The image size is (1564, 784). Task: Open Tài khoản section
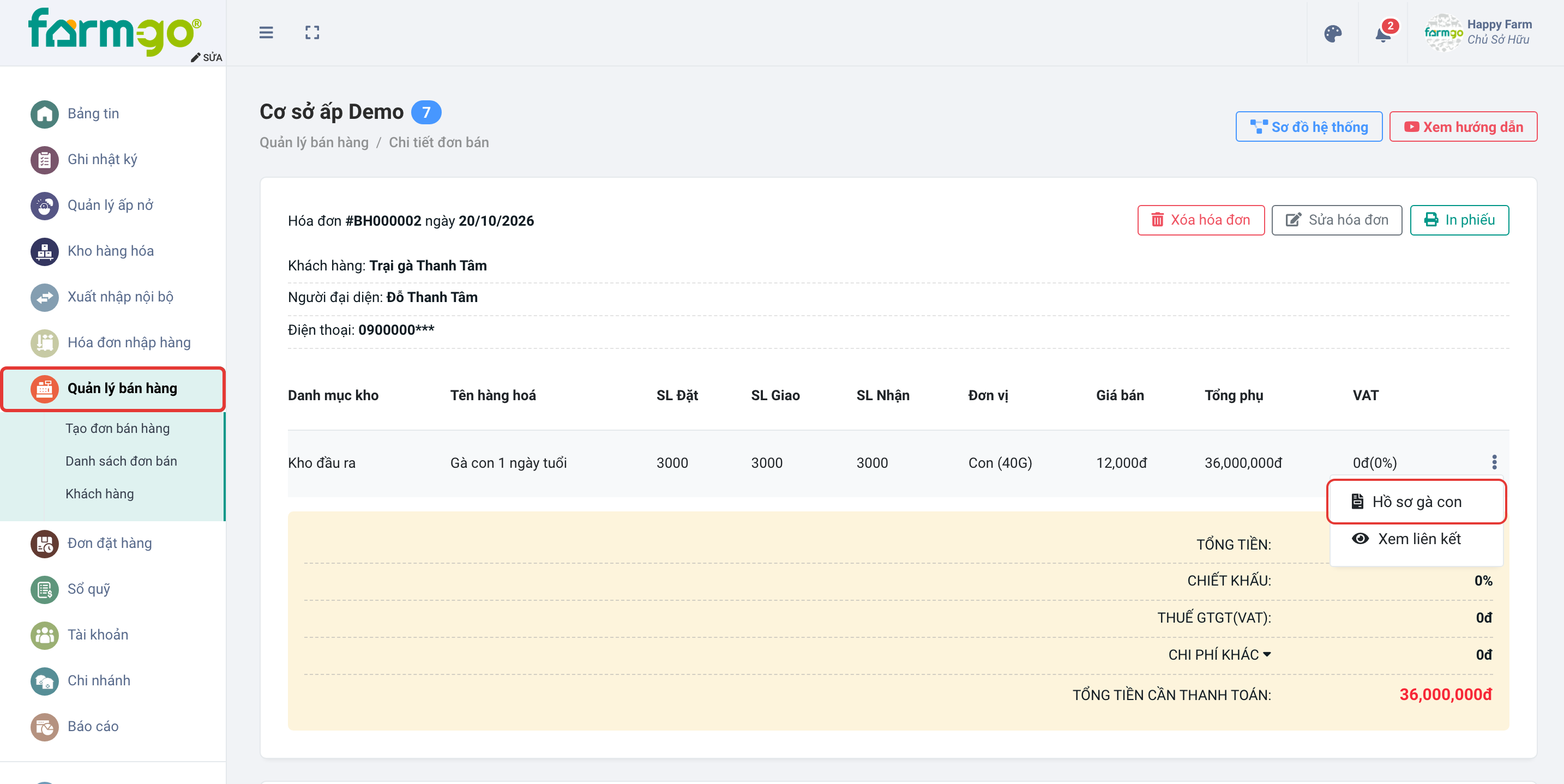(98, 635)
